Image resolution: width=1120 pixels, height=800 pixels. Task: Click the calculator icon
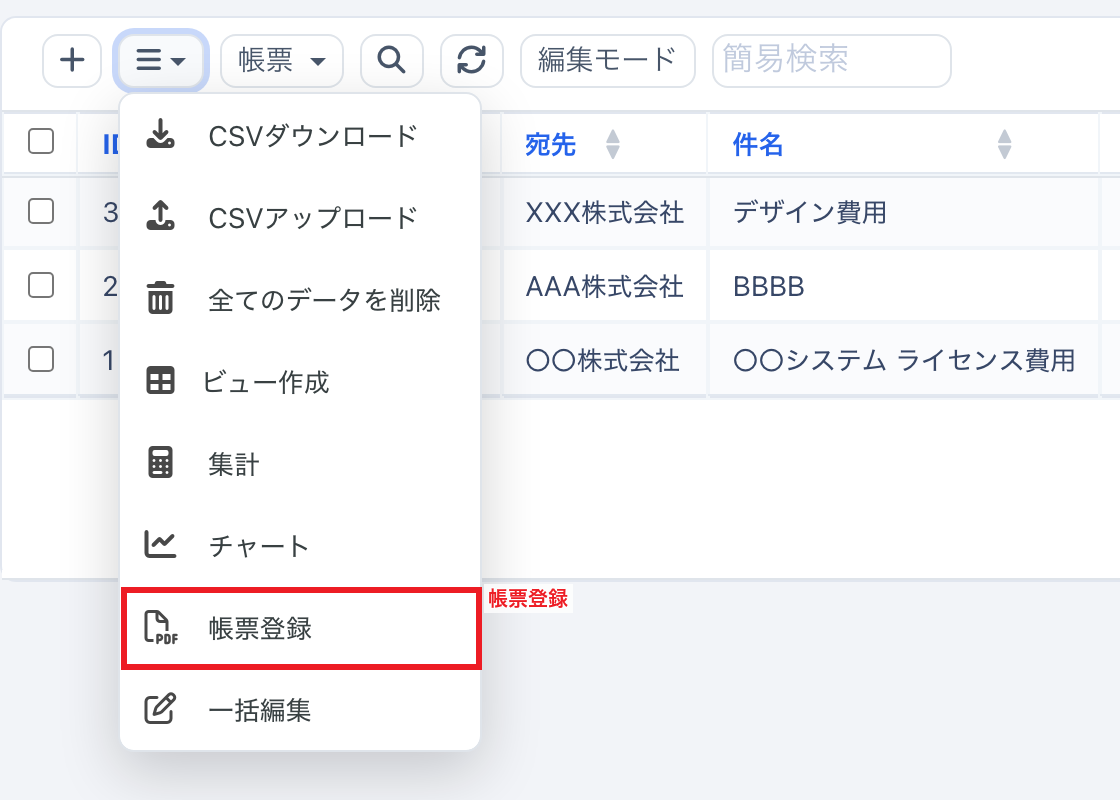160,462
